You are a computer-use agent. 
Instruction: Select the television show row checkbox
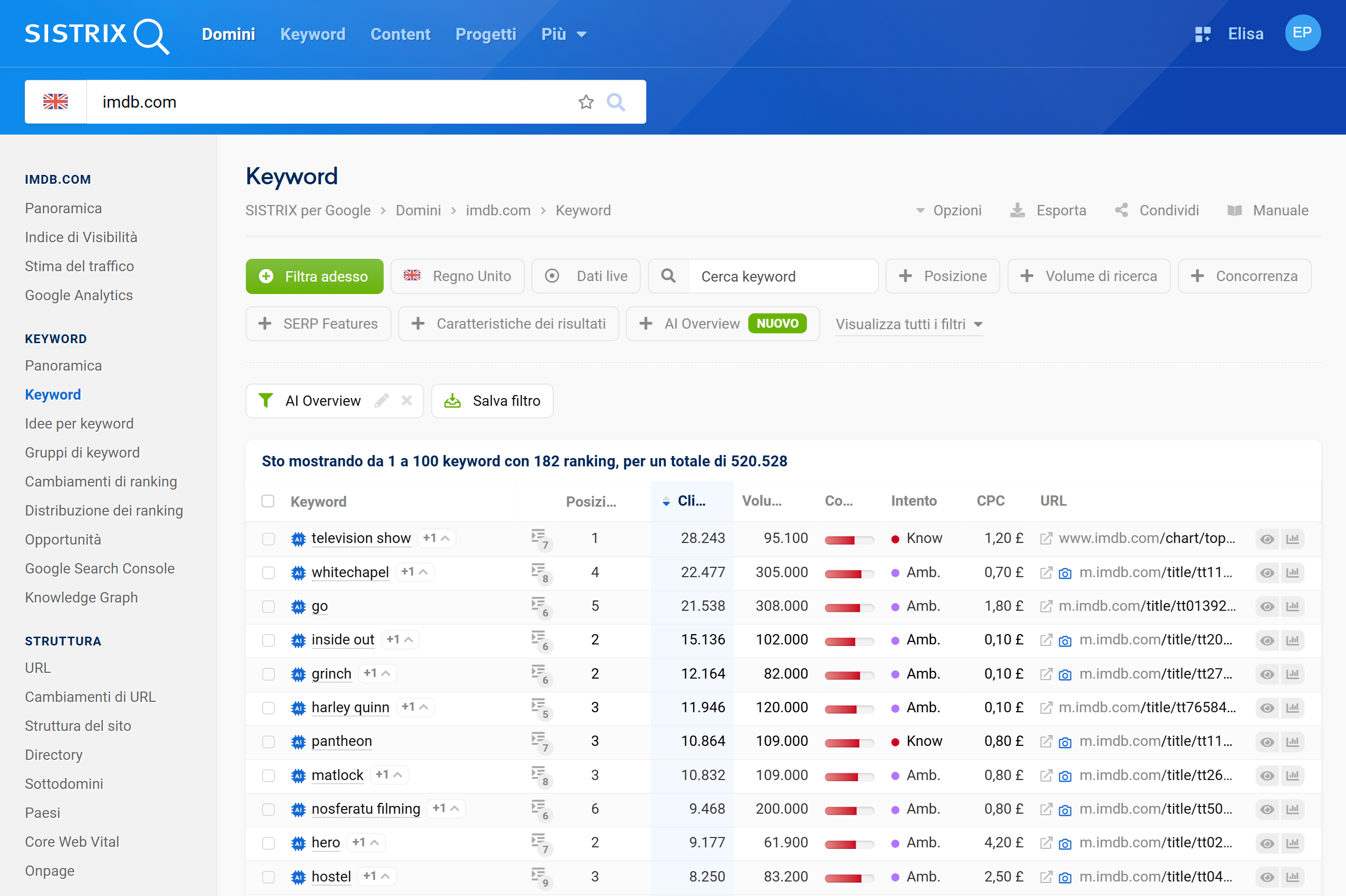[x=268, y=539]
